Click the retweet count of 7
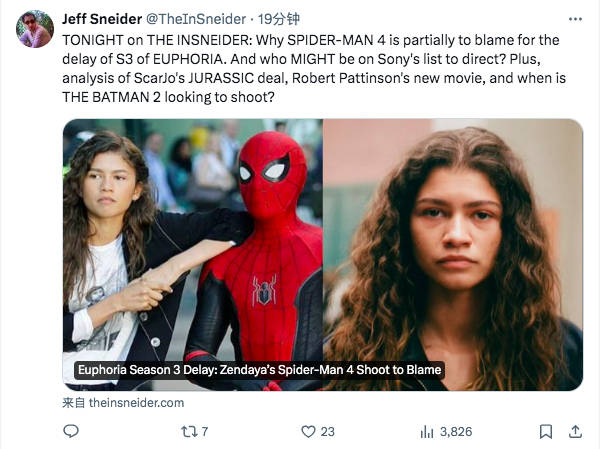This screenshot has width=600, height=449. pos(204,431)
